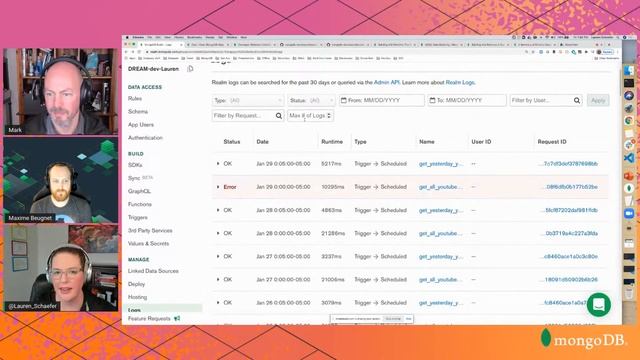Open Visual Studio Code from the dock

click(629, 158)
